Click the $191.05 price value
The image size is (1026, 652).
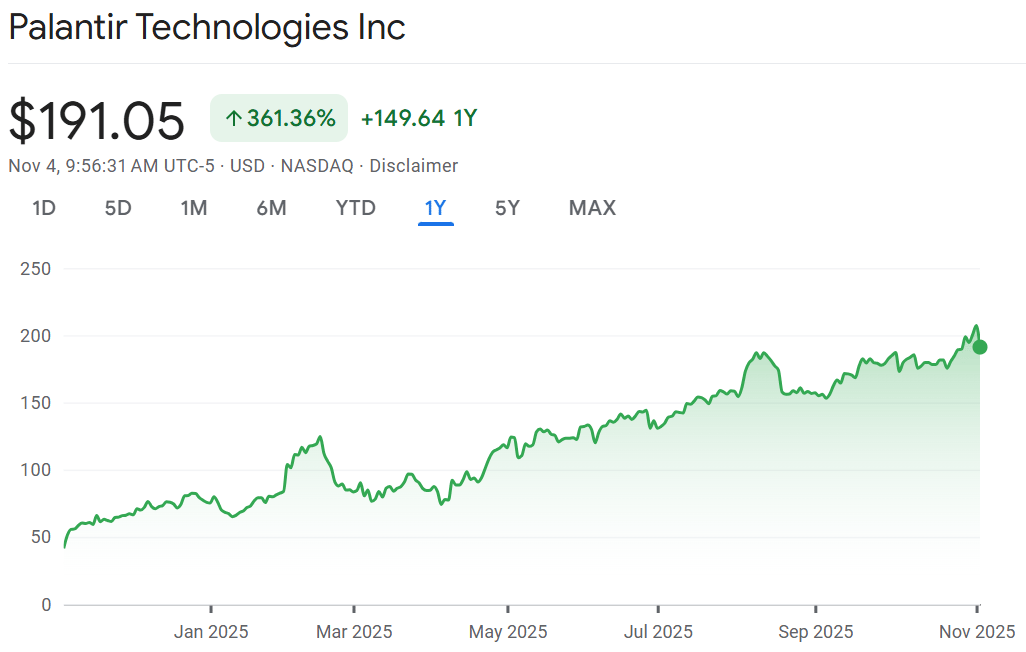pos(97,120)
